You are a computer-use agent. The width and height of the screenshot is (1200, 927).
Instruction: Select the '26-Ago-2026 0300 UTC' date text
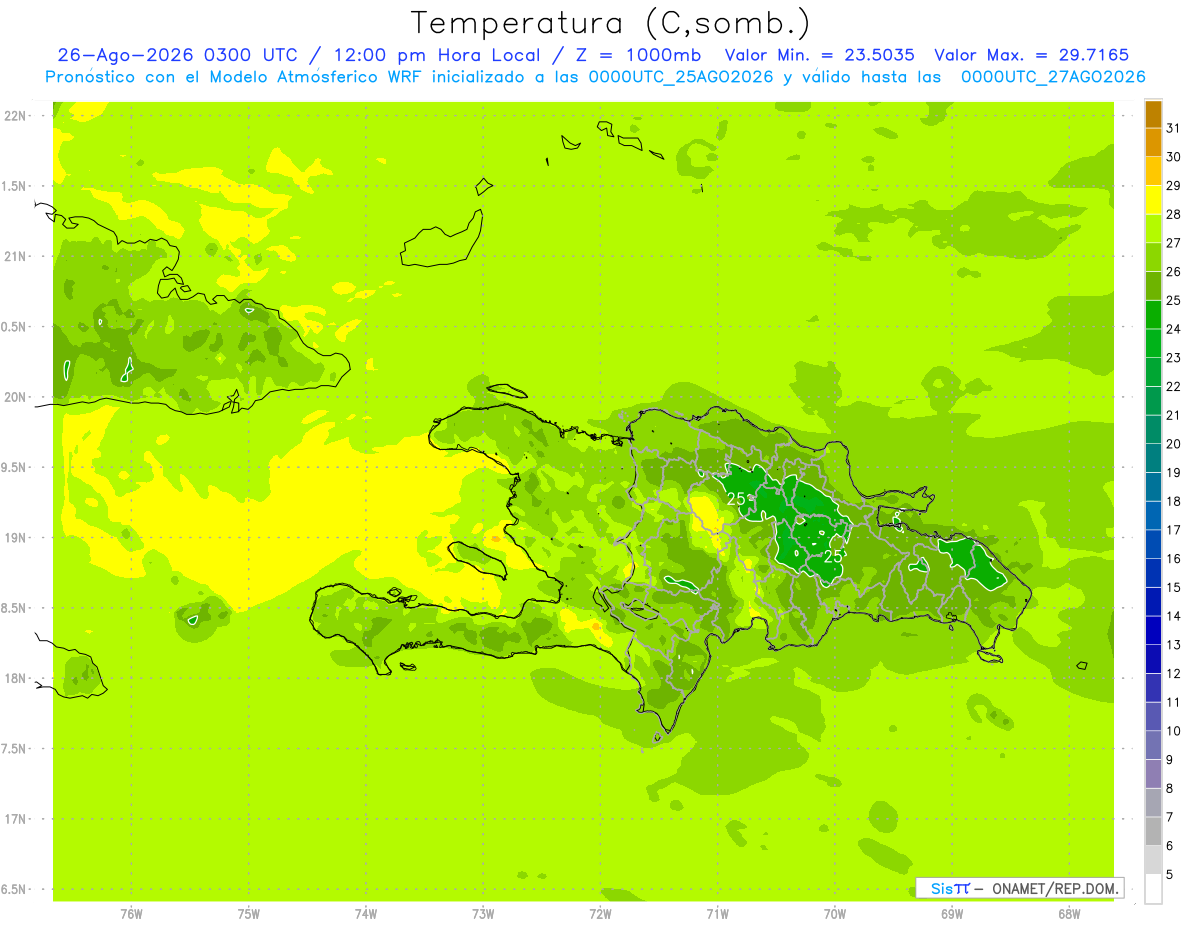click(x=177, y=55)
